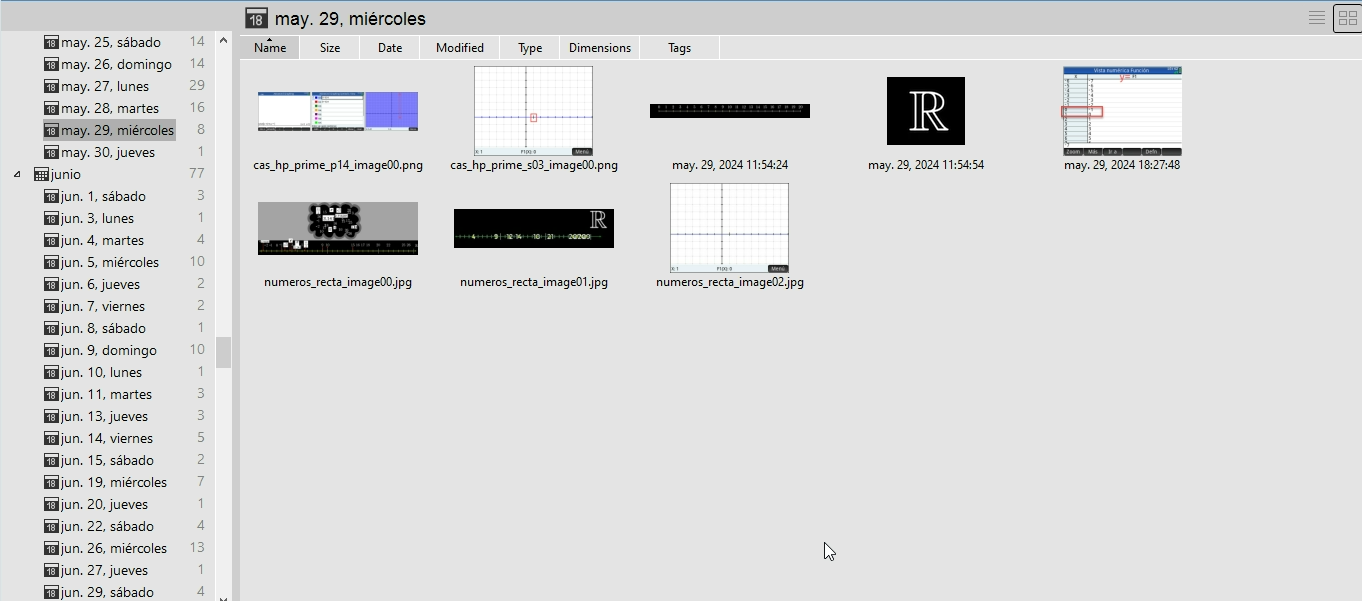
Task: Click calendar icon beside header may. 29, miércoles
Action: [x=256, y=18]
